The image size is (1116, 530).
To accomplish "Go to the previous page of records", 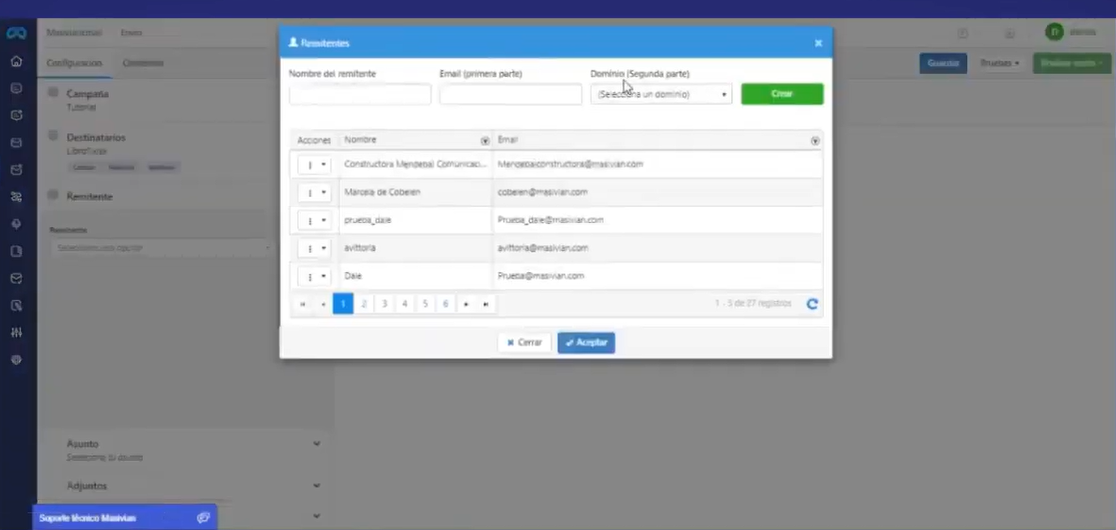I will tap(323, 304).
